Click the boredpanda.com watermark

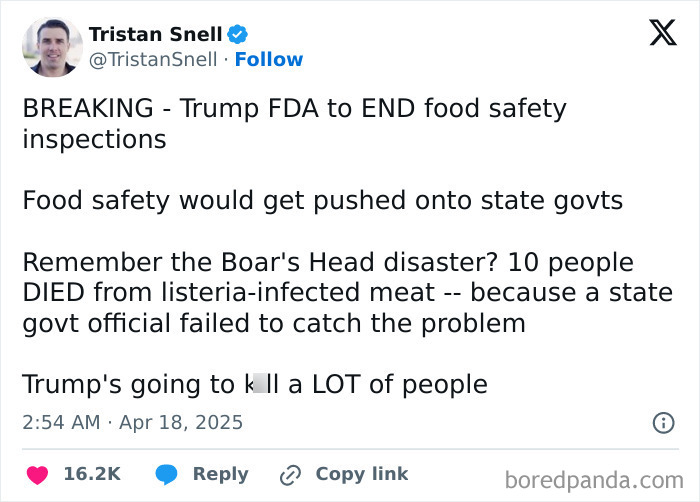594,481
